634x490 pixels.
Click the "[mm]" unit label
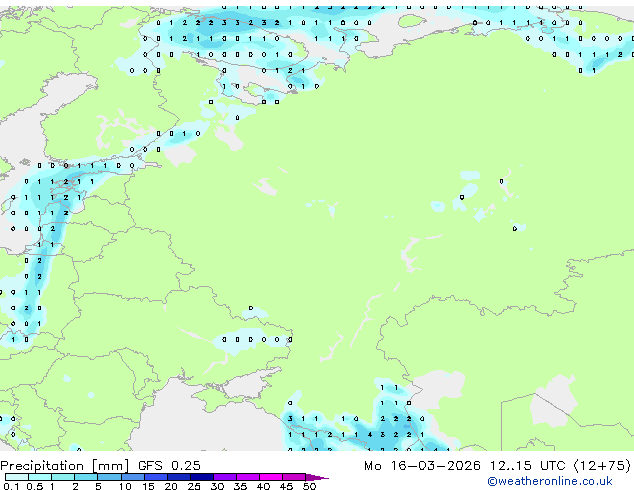click(110, 466)
